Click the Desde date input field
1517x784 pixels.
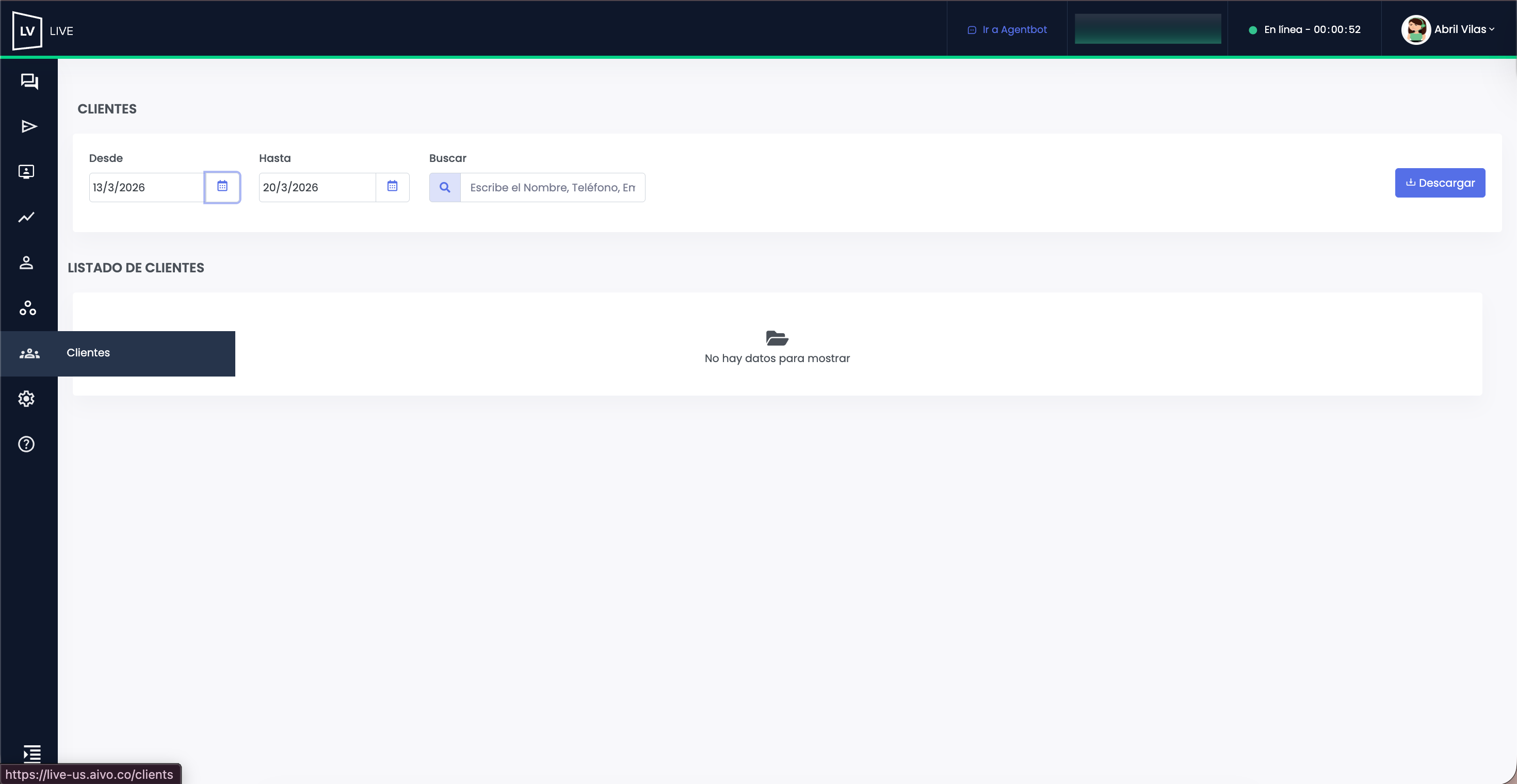click(x=146, y=187)
